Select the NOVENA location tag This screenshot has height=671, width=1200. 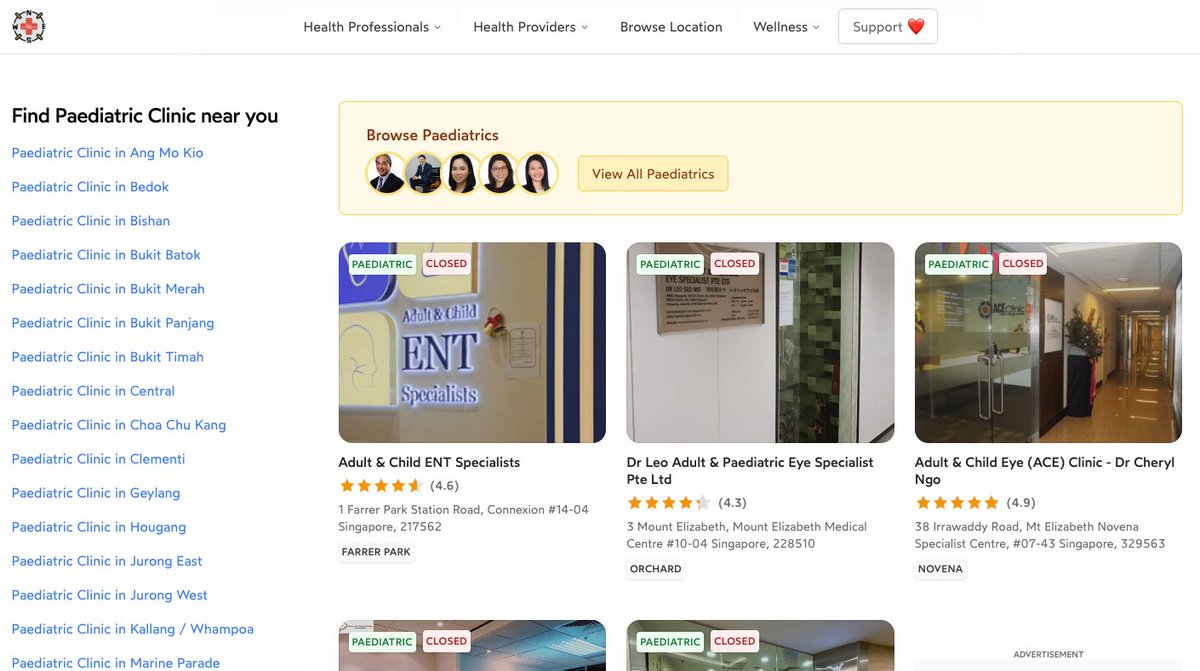pos(940,569)
